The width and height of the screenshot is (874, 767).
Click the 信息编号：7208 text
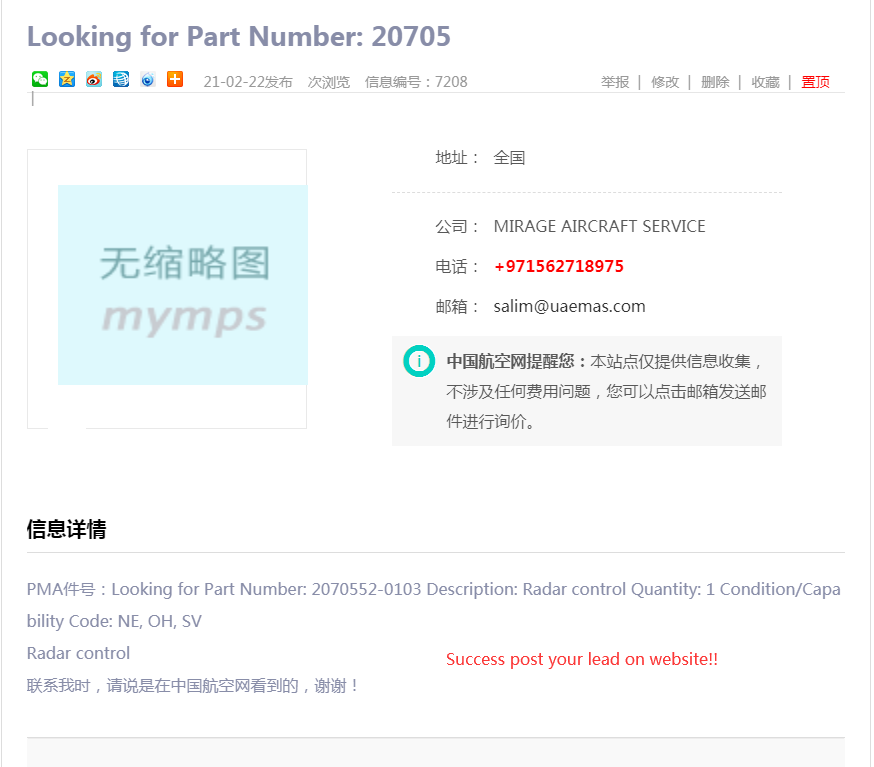click(x=416, y=82)
